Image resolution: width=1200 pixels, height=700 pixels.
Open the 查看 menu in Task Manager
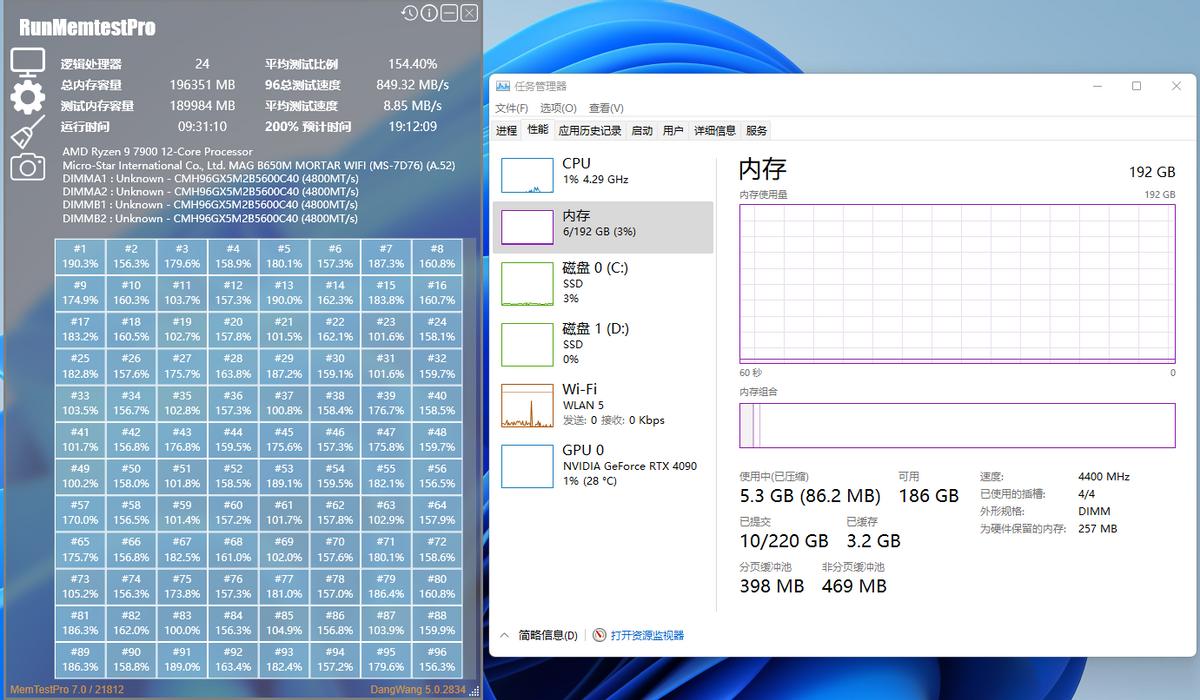point(606,108)
